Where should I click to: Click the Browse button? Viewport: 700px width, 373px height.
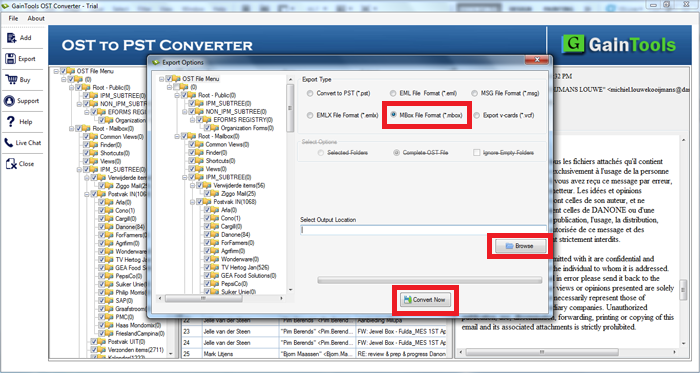point(521,246)
